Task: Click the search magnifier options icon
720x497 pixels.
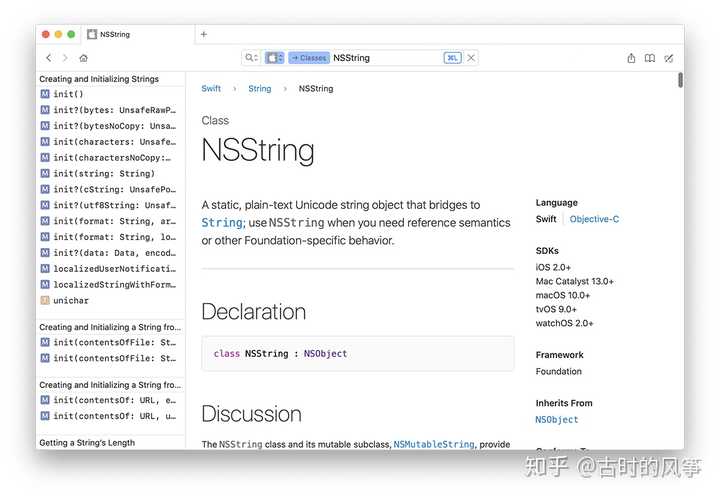Action: pyautogui.click(x=252, y=58)
